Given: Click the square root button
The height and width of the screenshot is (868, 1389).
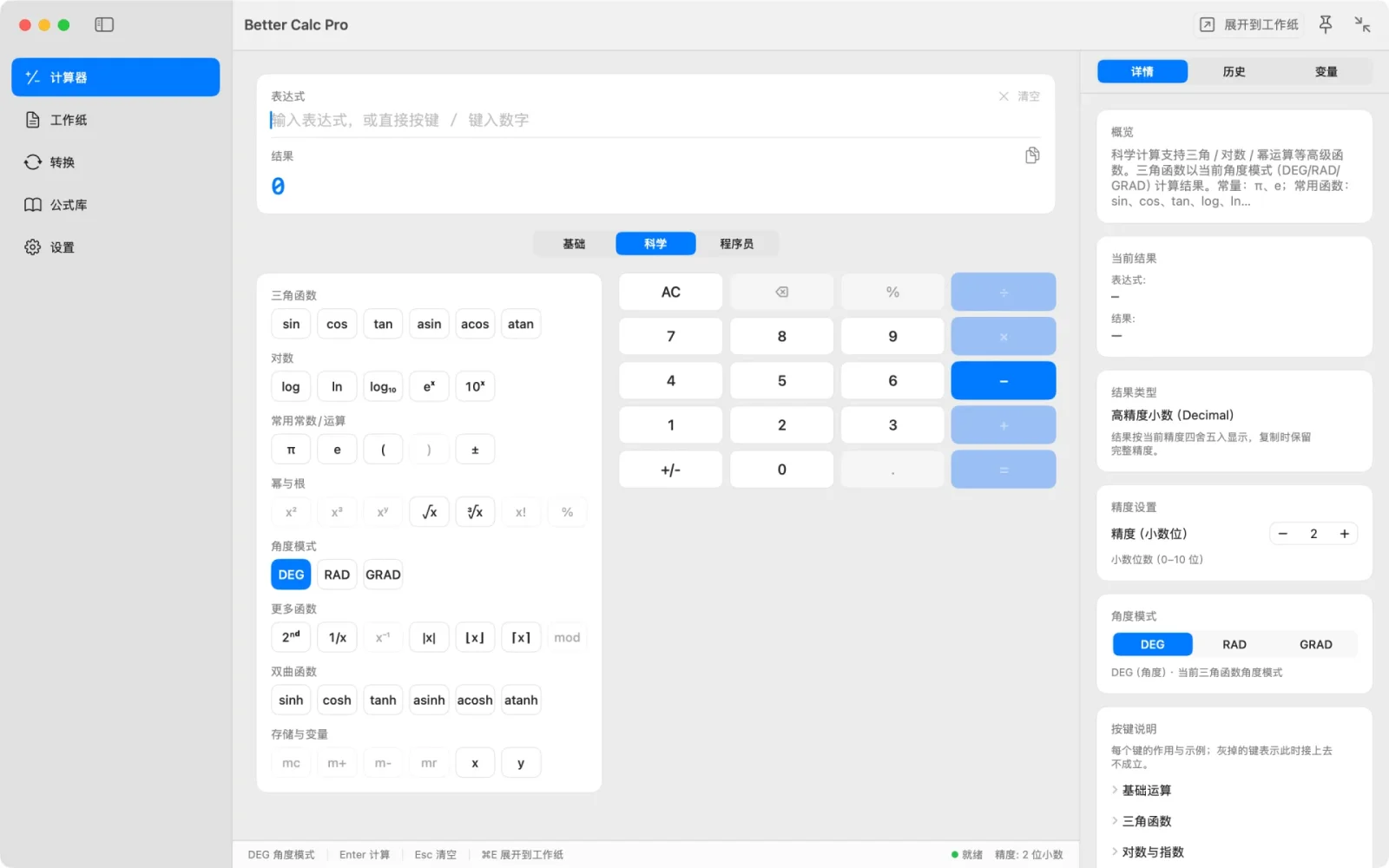Looking at the screenshot, I should click(x=429, y=512).
